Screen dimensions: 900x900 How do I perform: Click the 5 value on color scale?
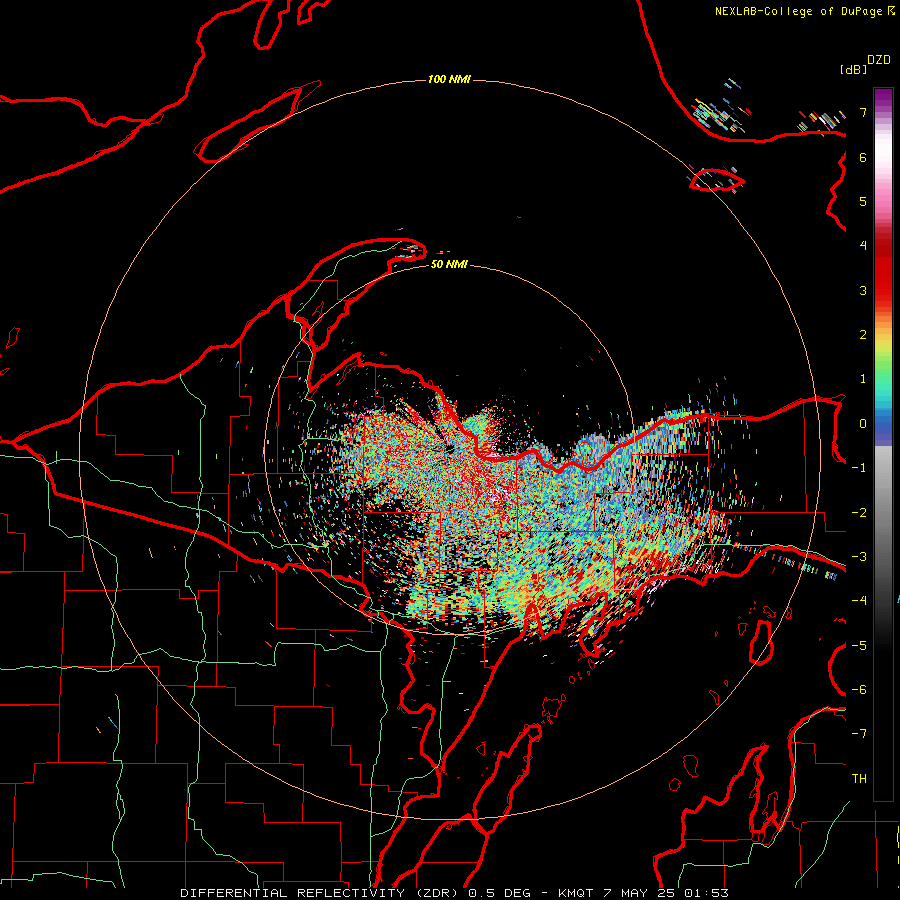(x=863, y=201)
